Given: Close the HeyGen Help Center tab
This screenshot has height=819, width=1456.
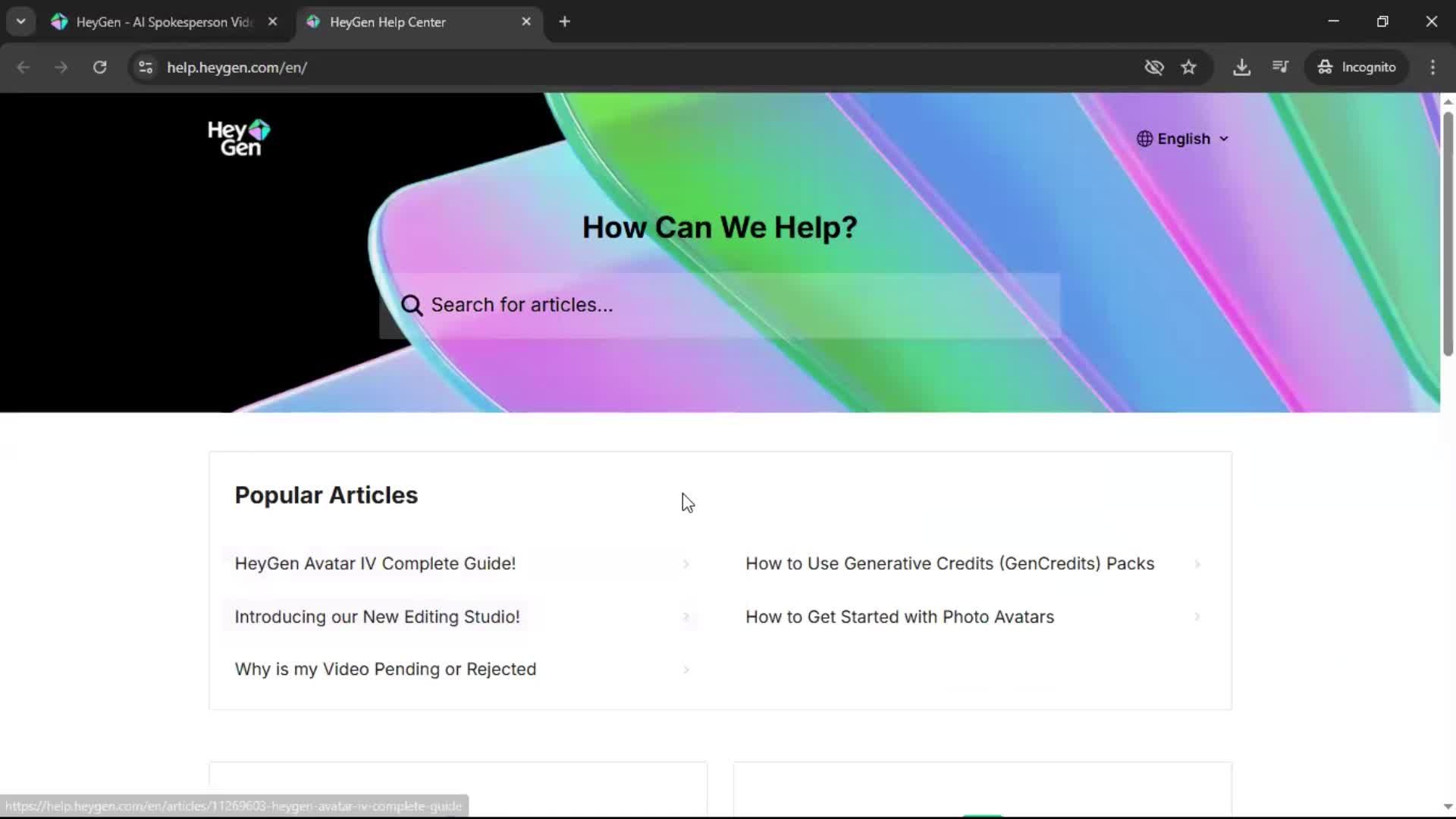Looking at the screenshot, I should [526, 22].
